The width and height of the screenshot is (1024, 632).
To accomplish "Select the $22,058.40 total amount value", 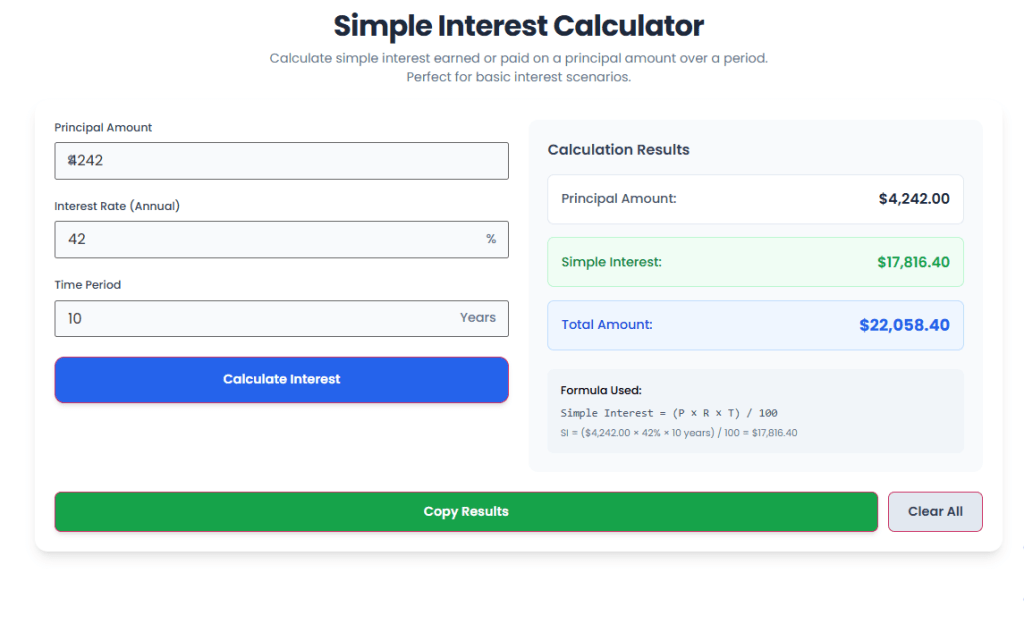I will click(x=905, y=325).
